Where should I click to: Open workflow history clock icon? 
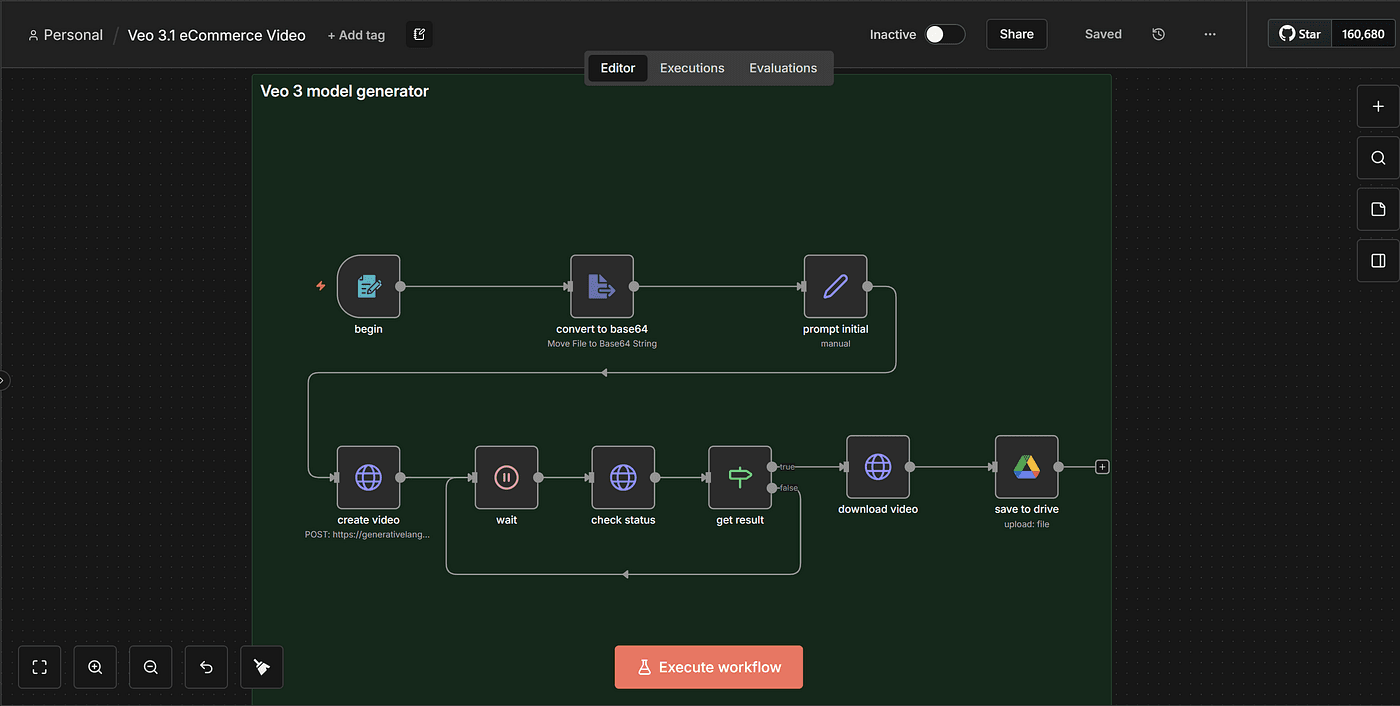(x=1158, y=34)
